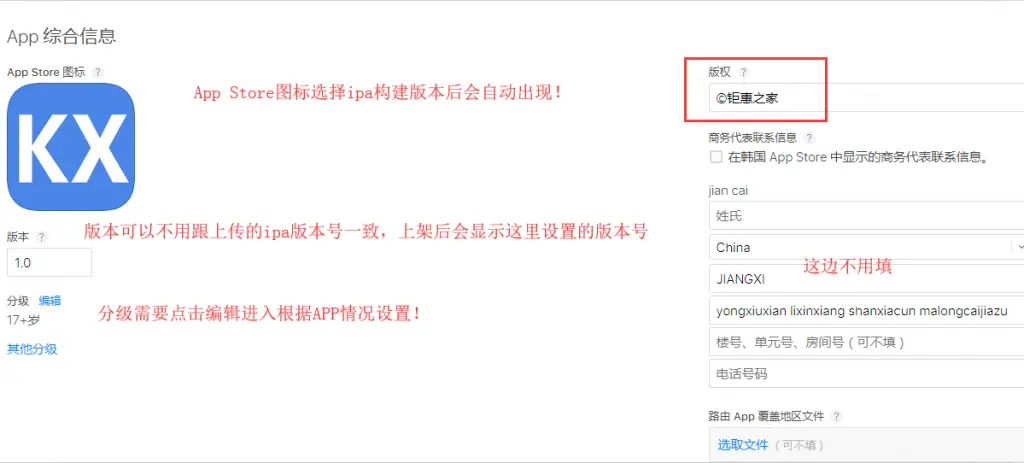Click the 楼号、单元号、房间号 input field

tap(866, 342)
